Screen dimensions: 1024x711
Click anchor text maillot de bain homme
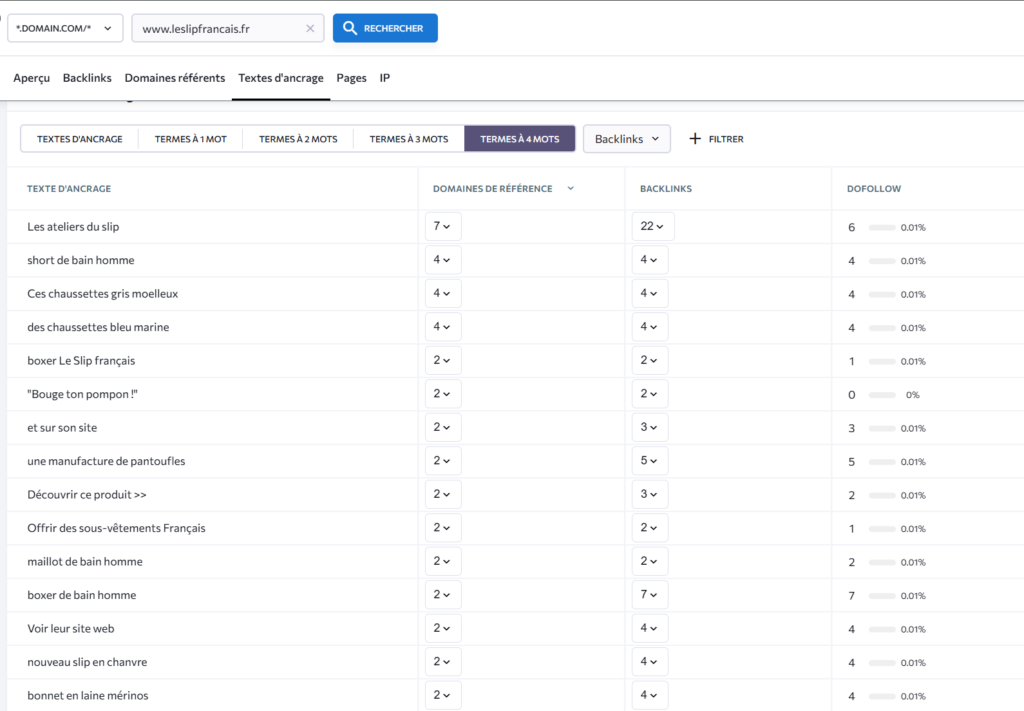[85, 561]
